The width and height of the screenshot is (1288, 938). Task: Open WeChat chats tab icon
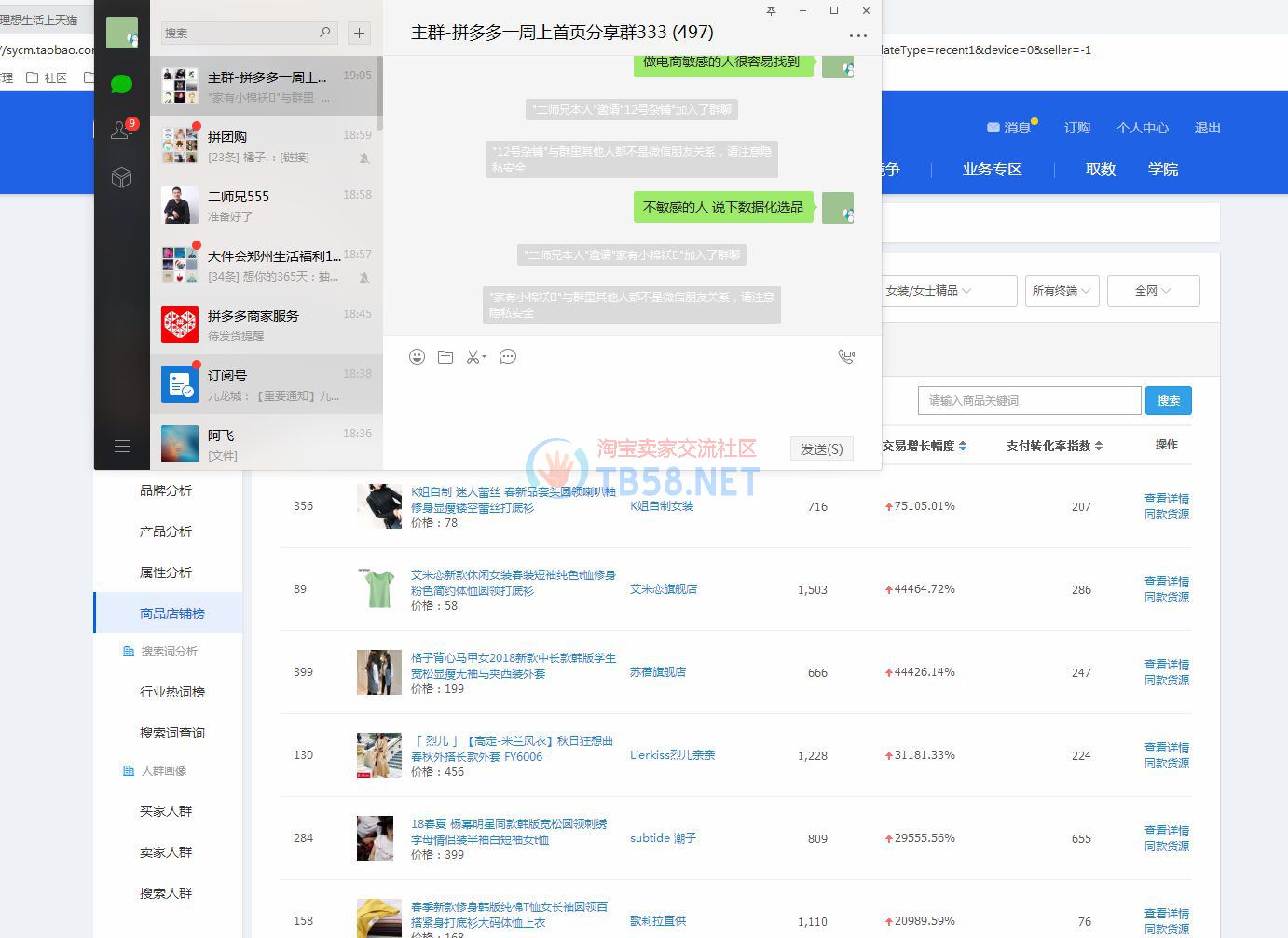[x=121, y=84]
